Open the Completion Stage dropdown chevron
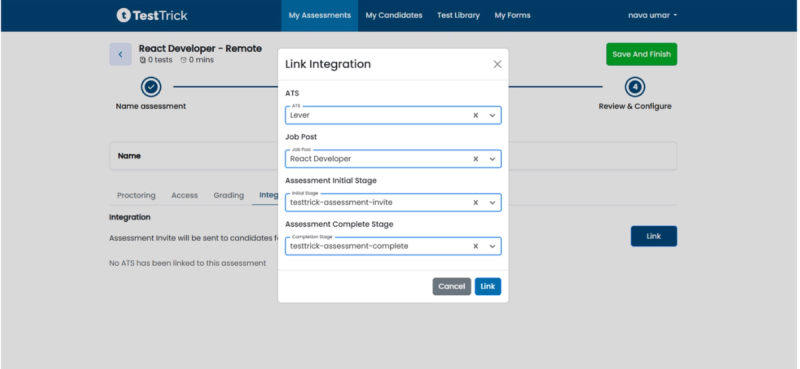800x369 pixels. tap(492, 246)
